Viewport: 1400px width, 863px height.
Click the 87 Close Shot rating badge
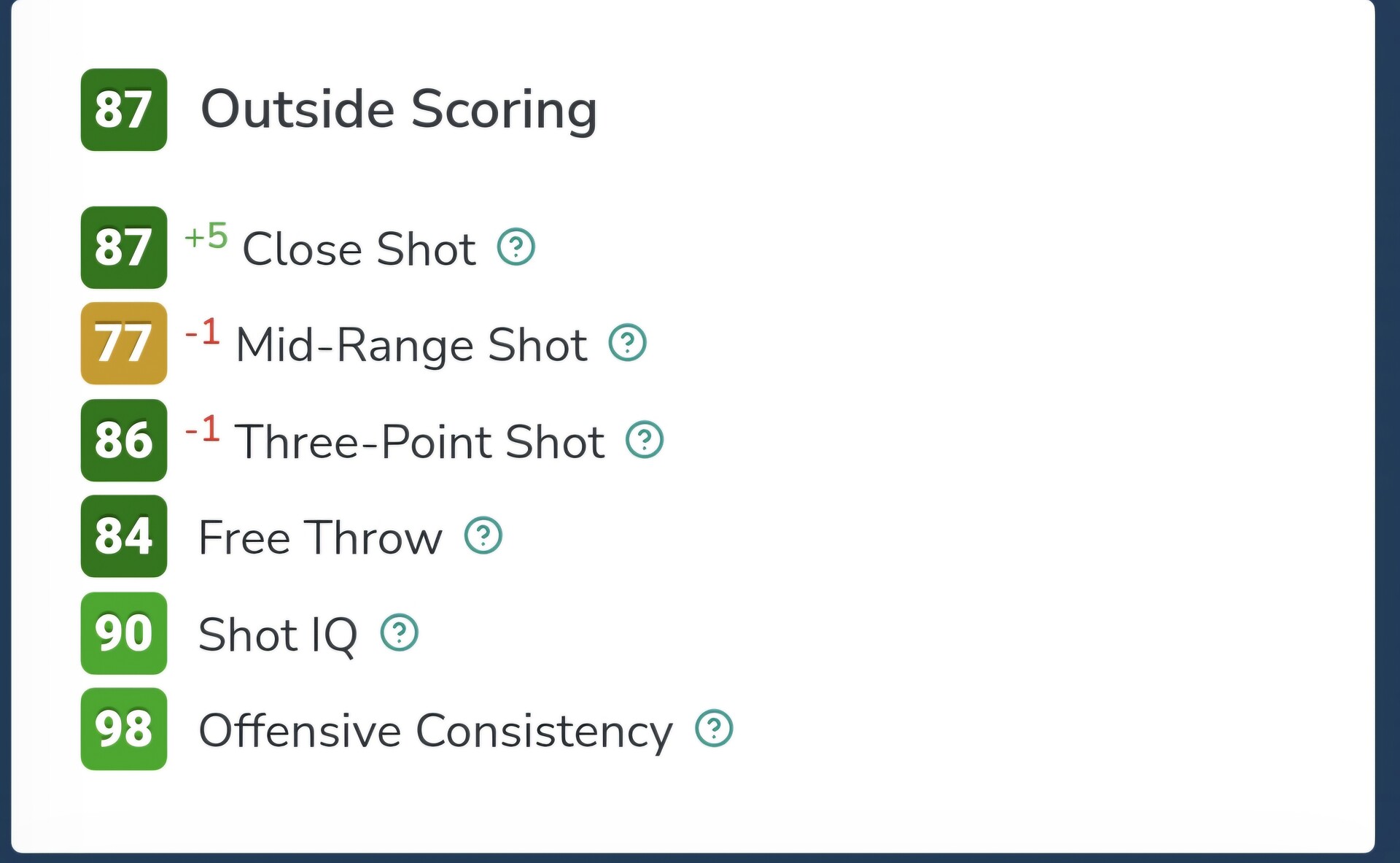click(124, 247)
